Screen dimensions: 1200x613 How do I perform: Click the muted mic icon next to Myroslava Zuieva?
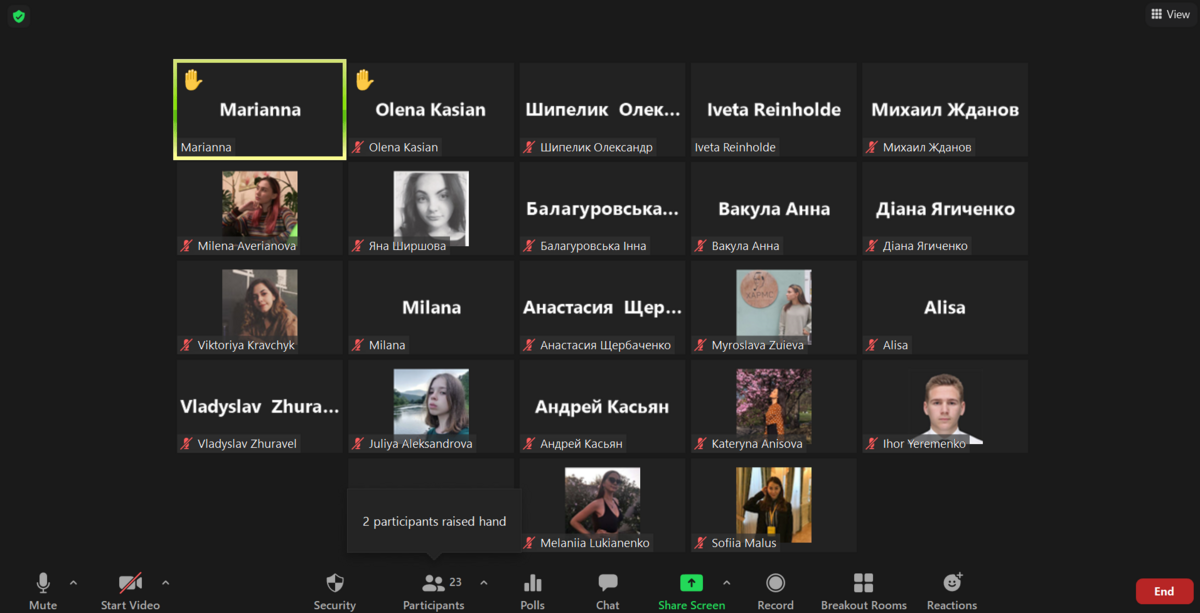701,345
